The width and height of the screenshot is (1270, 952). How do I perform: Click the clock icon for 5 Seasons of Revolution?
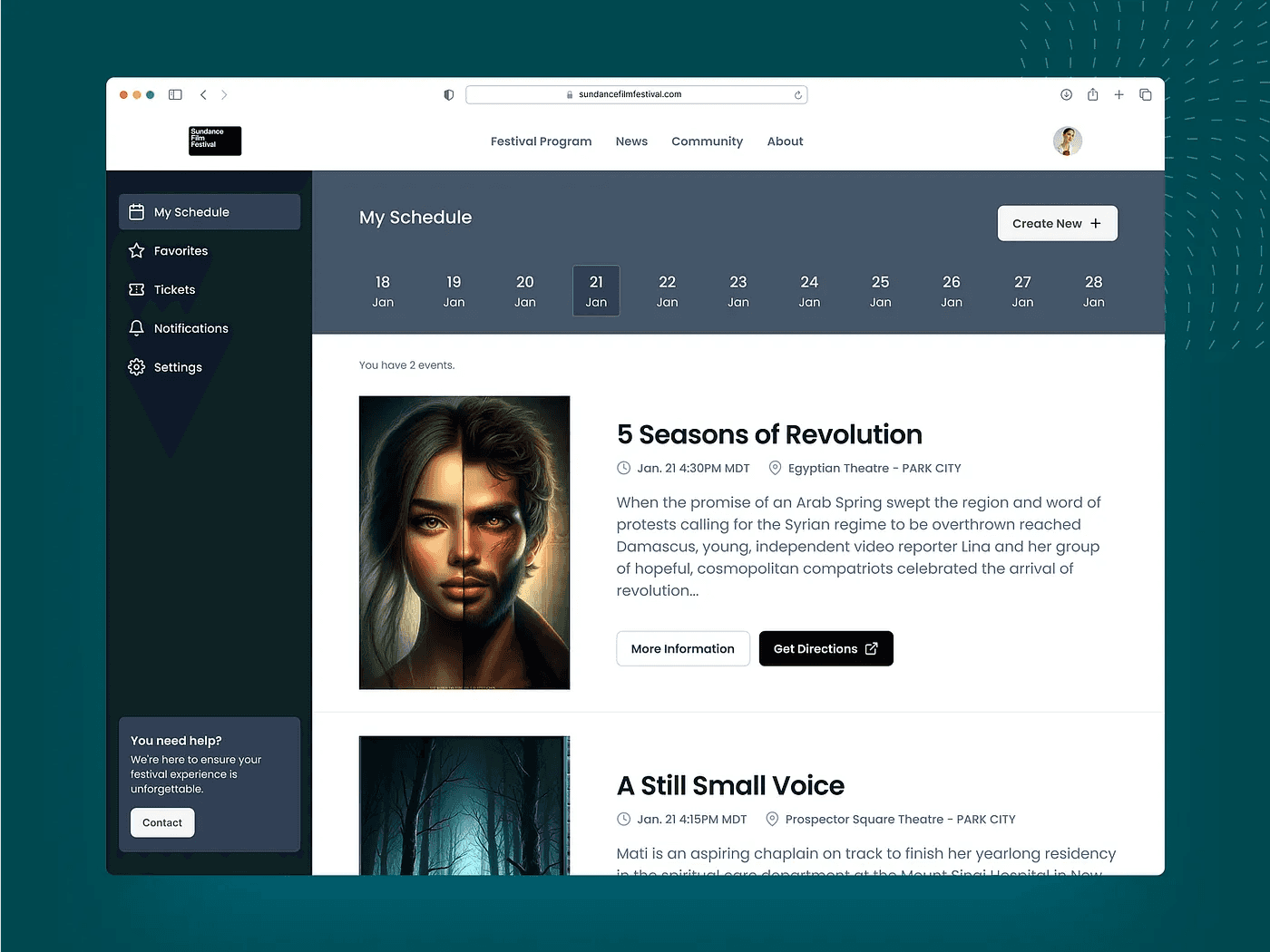coord(624,468)
